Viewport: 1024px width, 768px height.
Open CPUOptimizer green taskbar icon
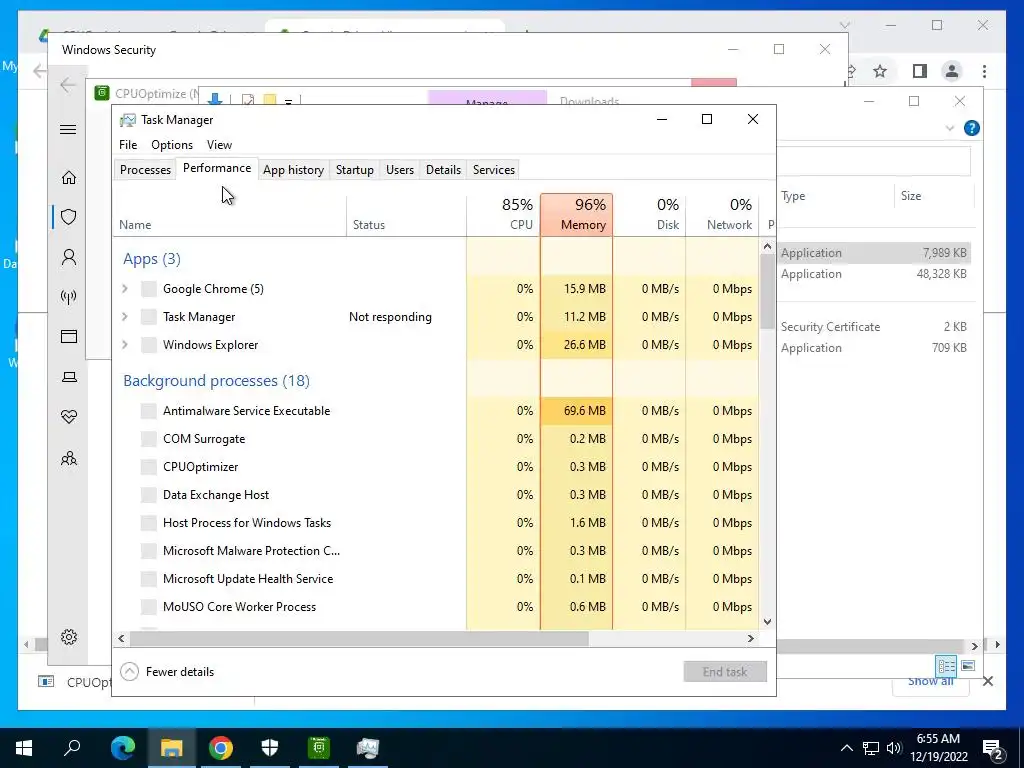click(319, 748)
